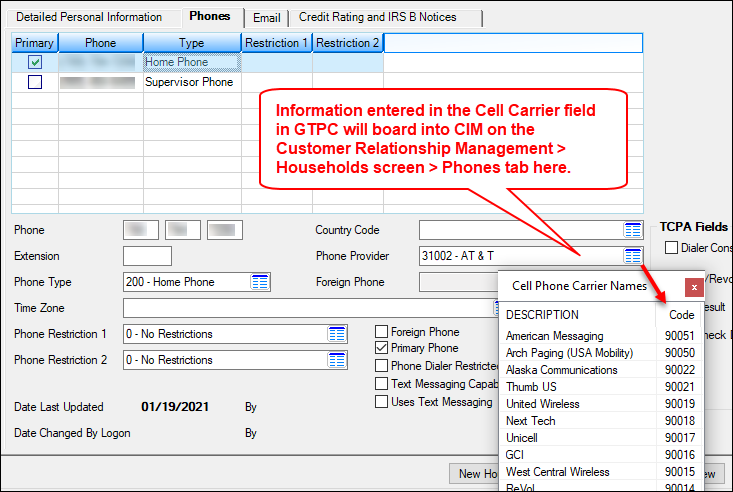Viewport: 733px width, 492px height.
Task: Click carrier code 90051
Action: coord(680,336)
